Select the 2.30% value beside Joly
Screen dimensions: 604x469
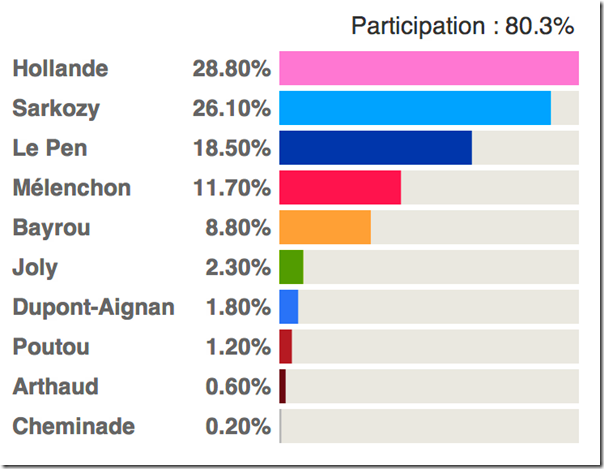pos(237,268)
